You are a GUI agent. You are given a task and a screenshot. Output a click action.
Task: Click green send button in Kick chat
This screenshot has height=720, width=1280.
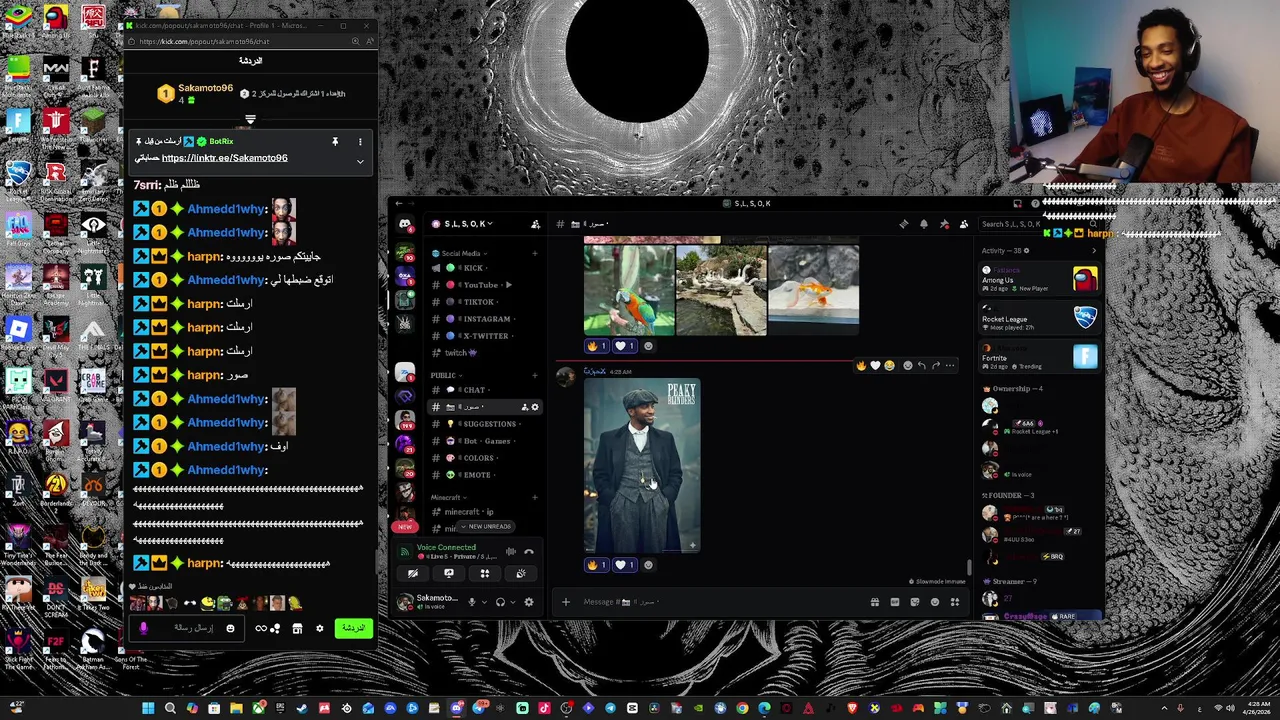pyautogui.click(x=353, y=628)
